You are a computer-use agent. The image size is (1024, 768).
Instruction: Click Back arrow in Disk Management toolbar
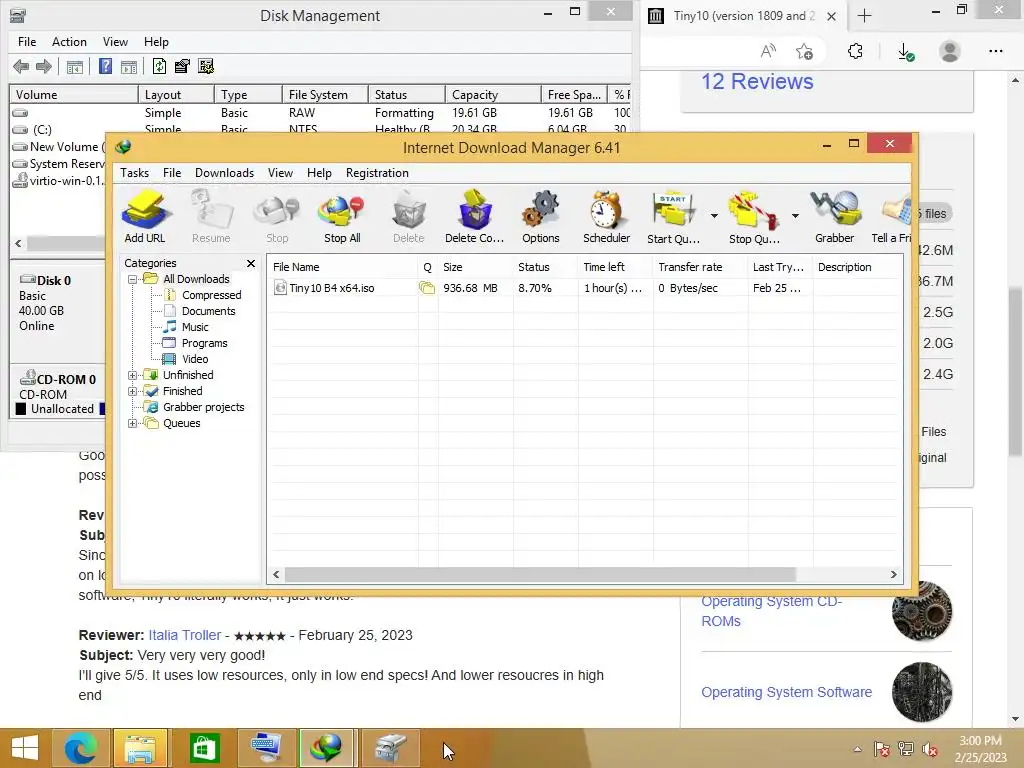click(x=21, y=66)
